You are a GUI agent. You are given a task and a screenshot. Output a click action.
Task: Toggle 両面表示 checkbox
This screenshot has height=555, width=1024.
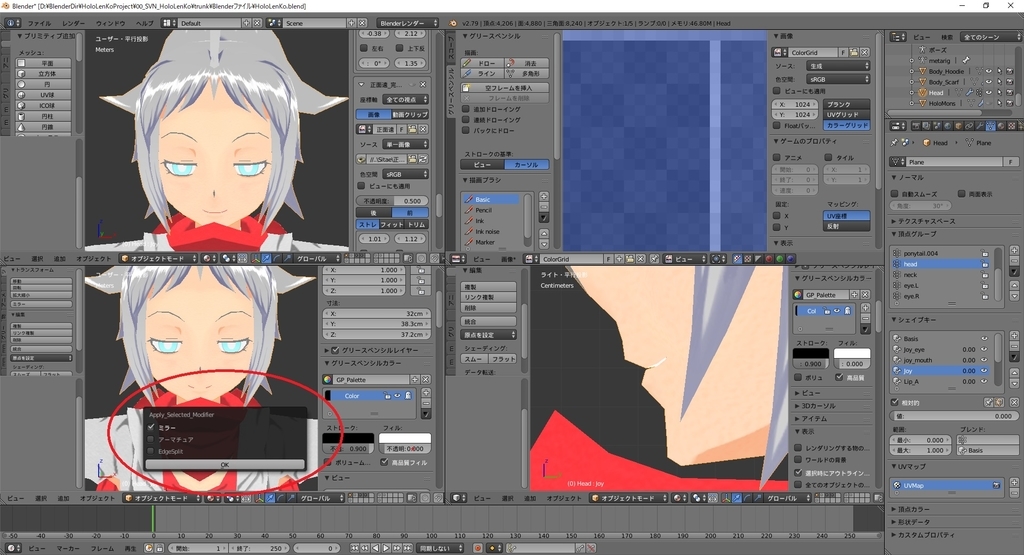click(961, 194)
